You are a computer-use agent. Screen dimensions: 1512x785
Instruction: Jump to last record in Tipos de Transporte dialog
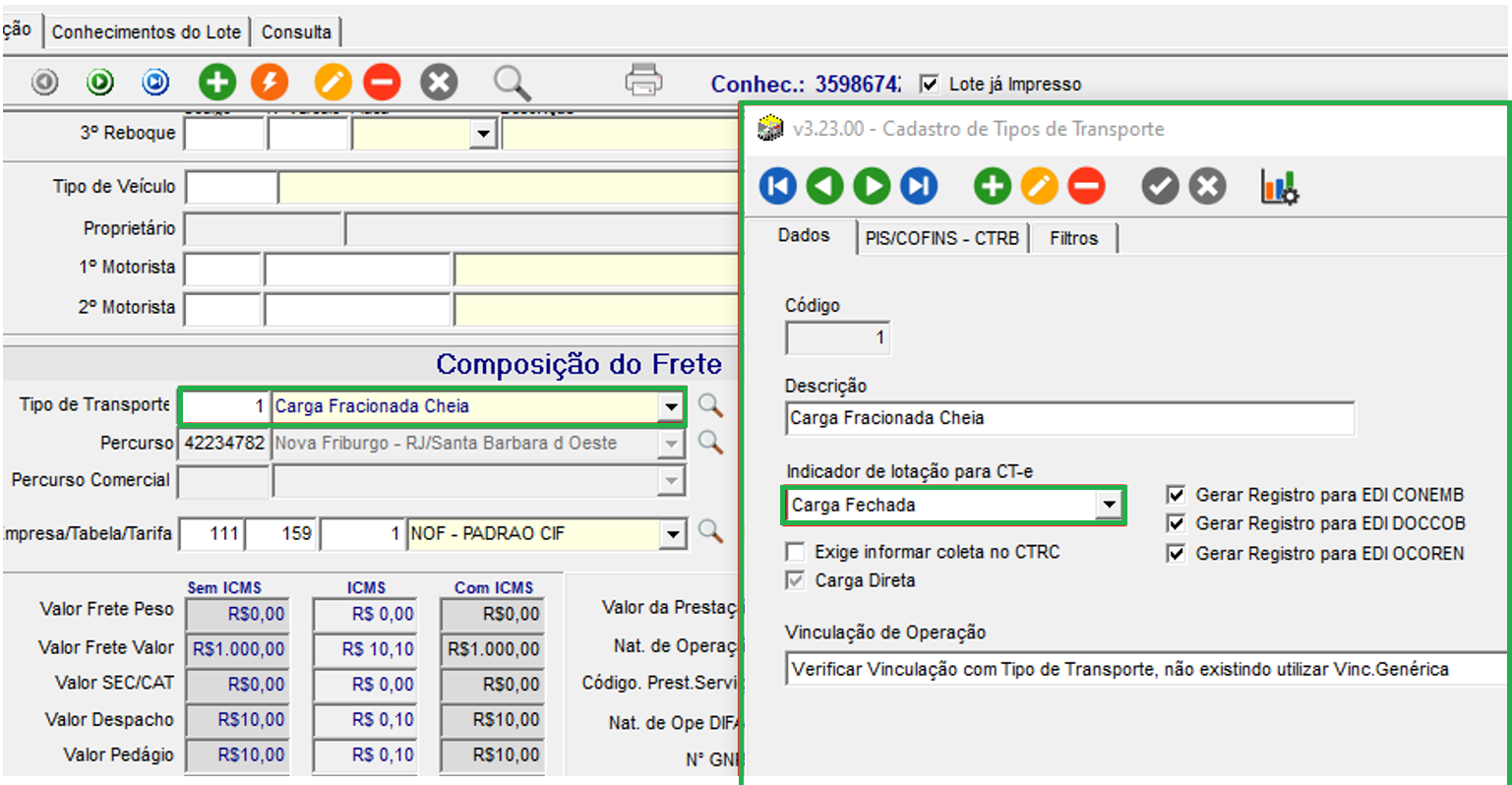(x=919, y=186)
